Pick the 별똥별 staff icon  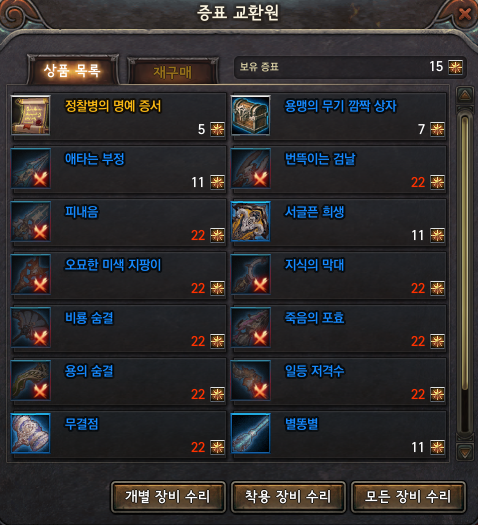click(x=251, y=433)
